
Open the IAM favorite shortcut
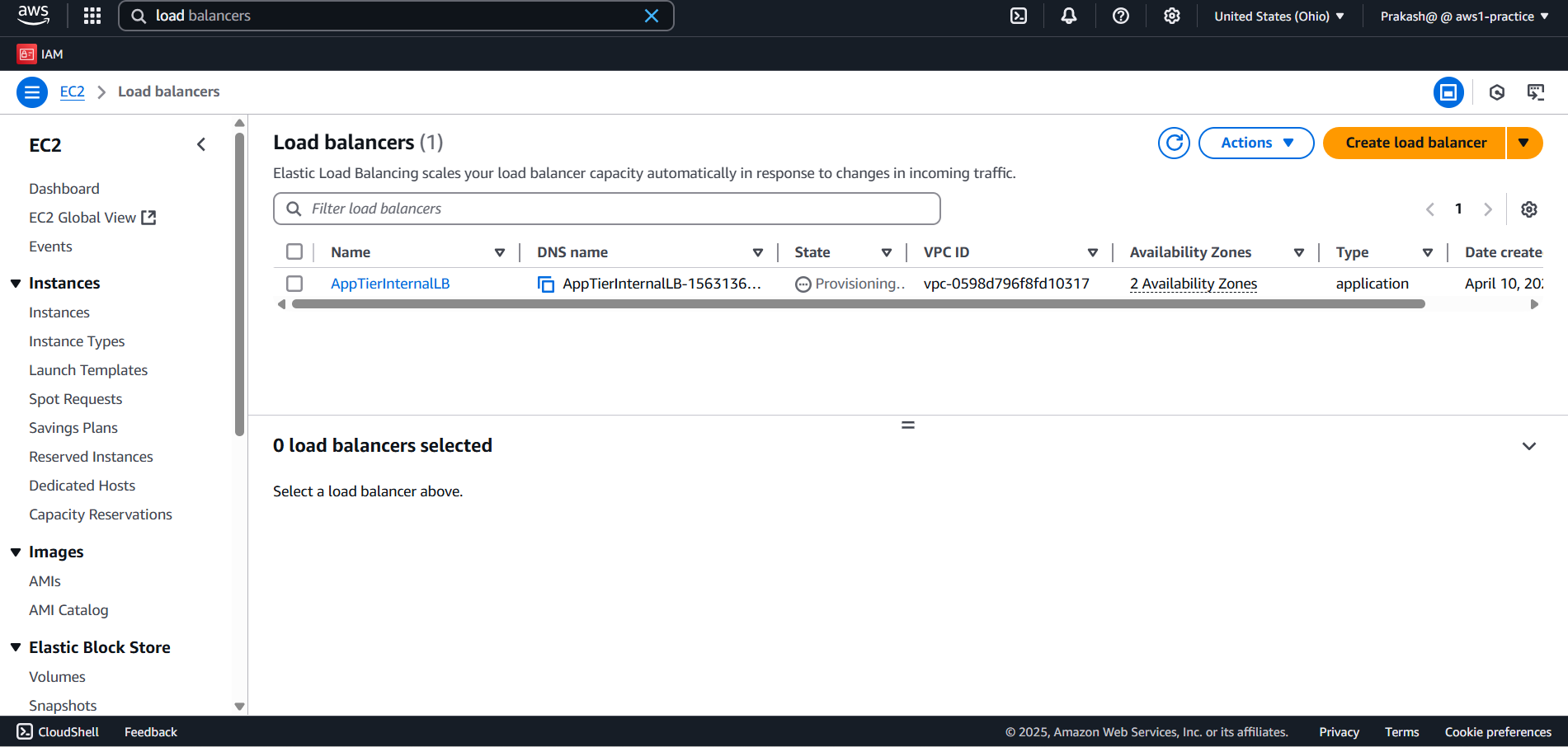click(x=40, y=54)
